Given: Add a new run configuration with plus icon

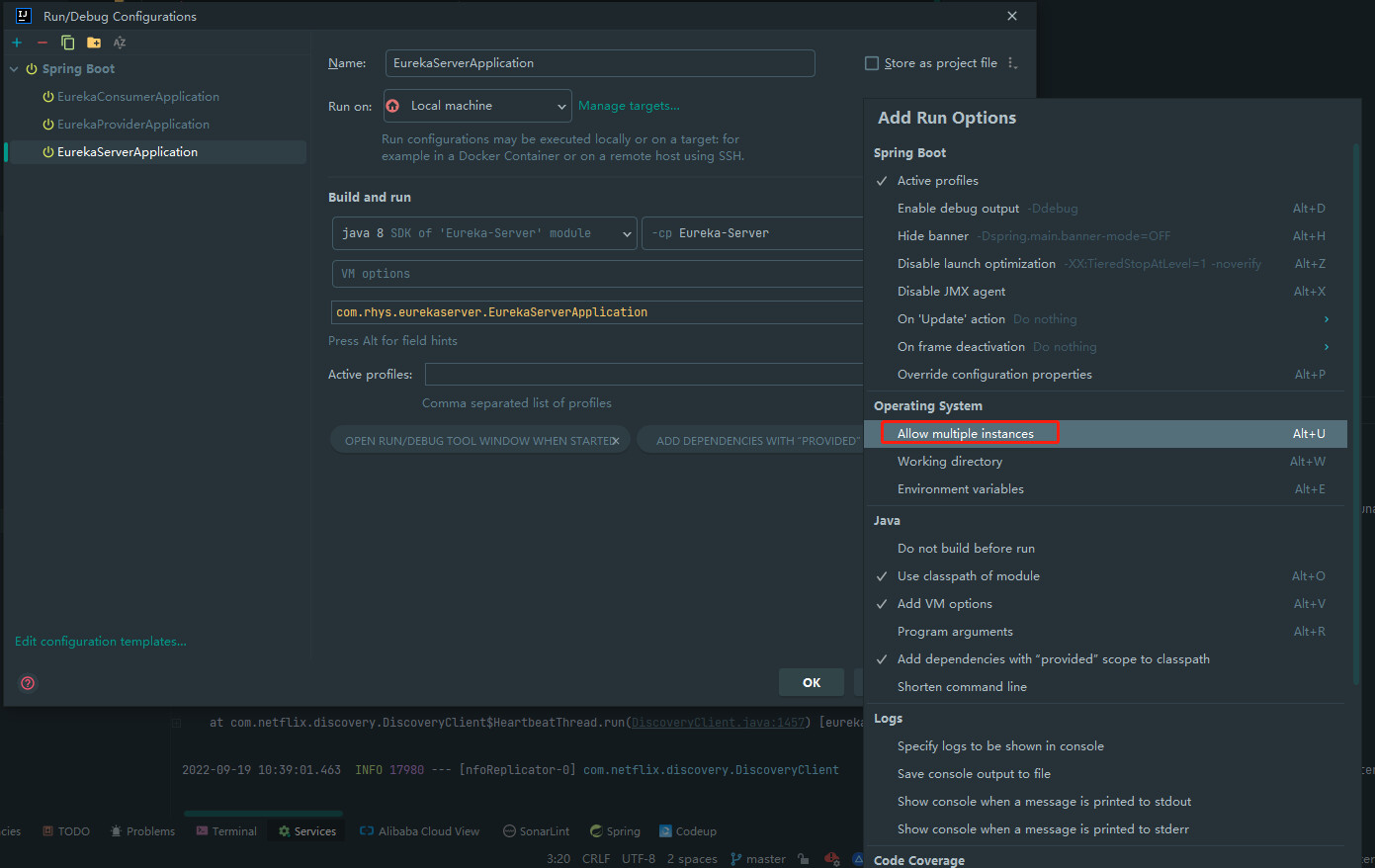Looking at the screenshot, I should [x=17, y=43].
